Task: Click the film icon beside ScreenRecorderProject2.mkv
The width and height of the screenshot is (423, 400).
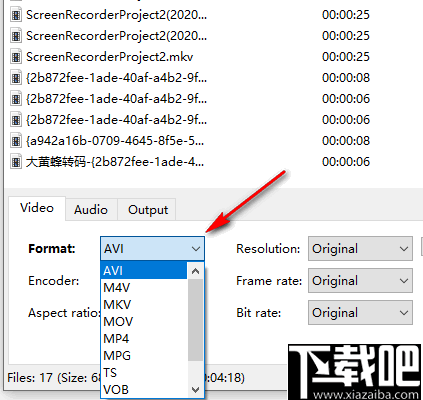Action: pyautogui.click(x=16, y=57)
